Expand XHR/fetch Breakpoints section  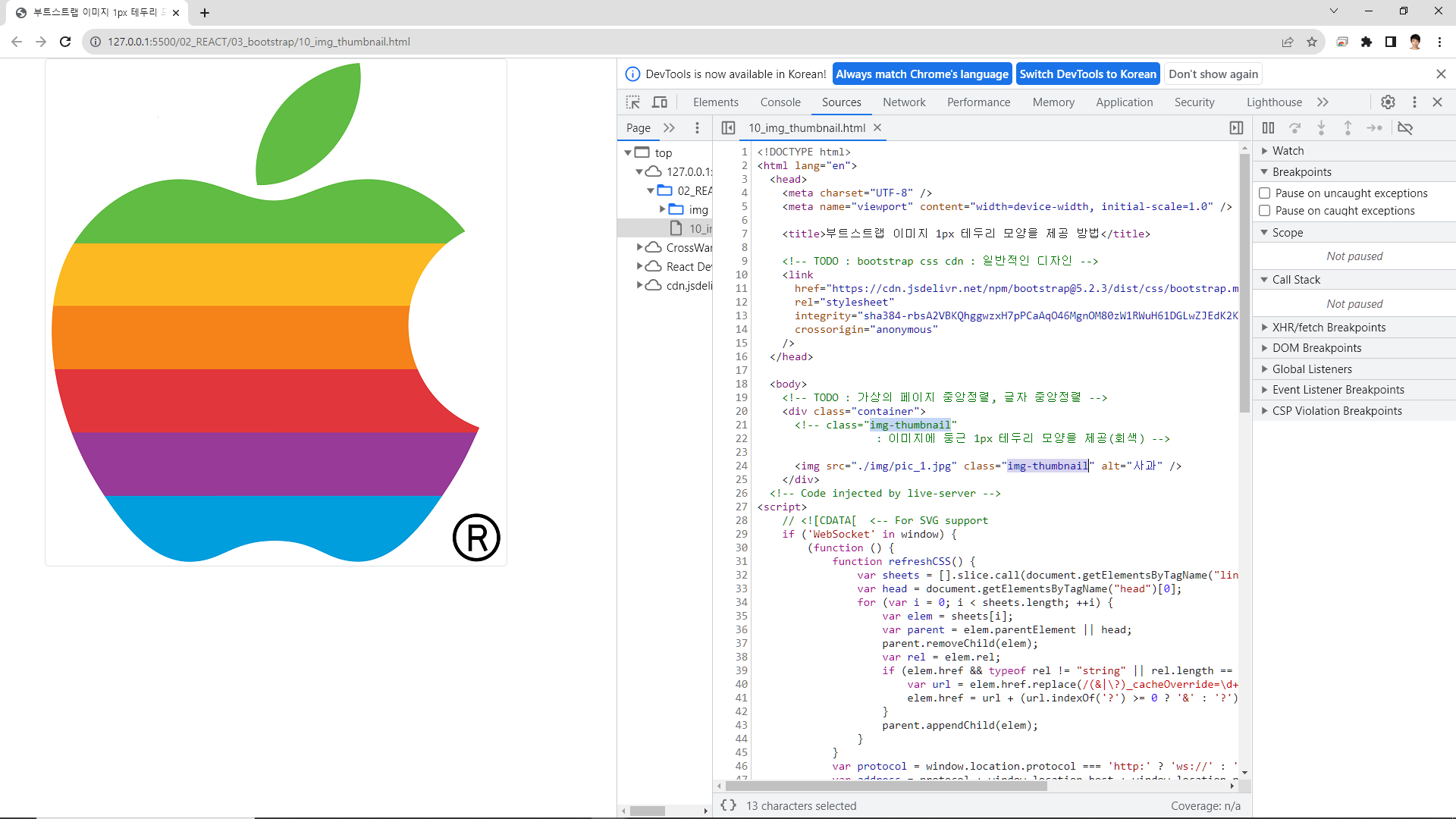[1329, 328]
